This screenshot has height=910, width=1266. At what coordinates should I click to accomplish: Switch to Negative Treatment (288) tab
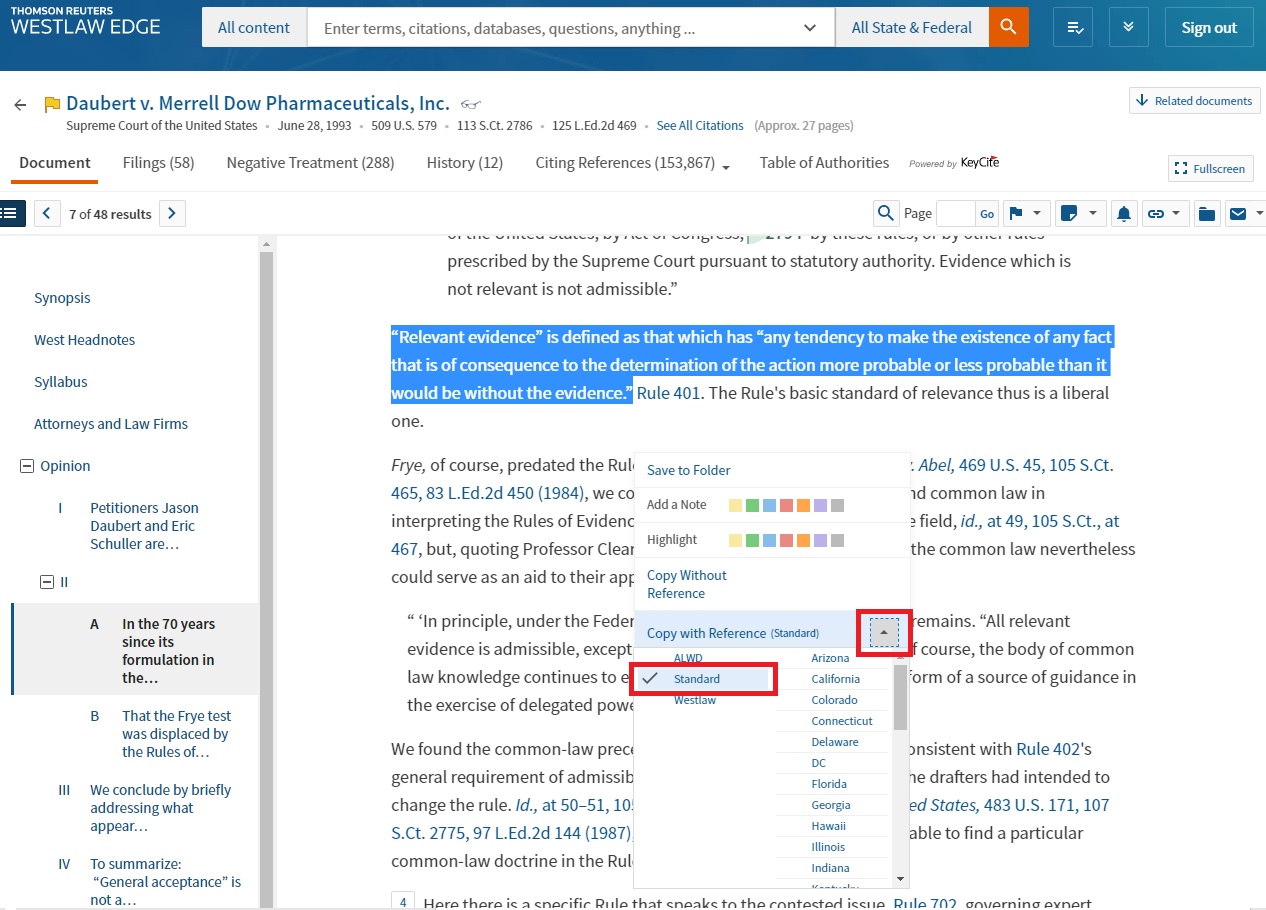(x=310, y=163)
